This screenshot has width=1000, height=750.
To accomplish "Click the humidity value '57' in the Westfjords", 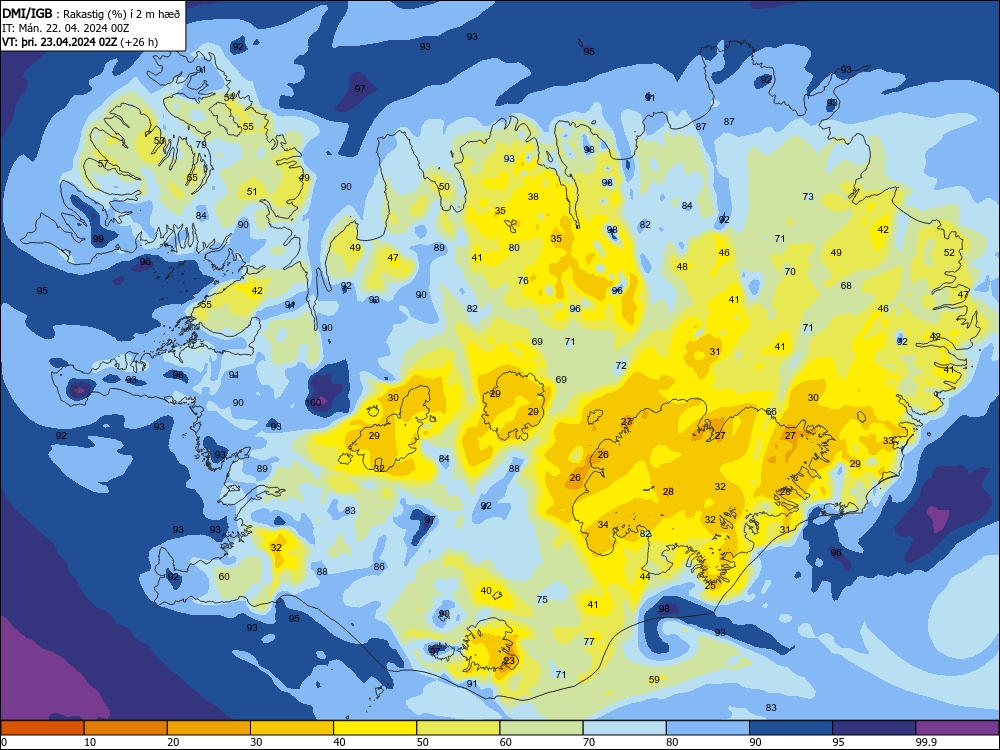I will click(103, 164).
